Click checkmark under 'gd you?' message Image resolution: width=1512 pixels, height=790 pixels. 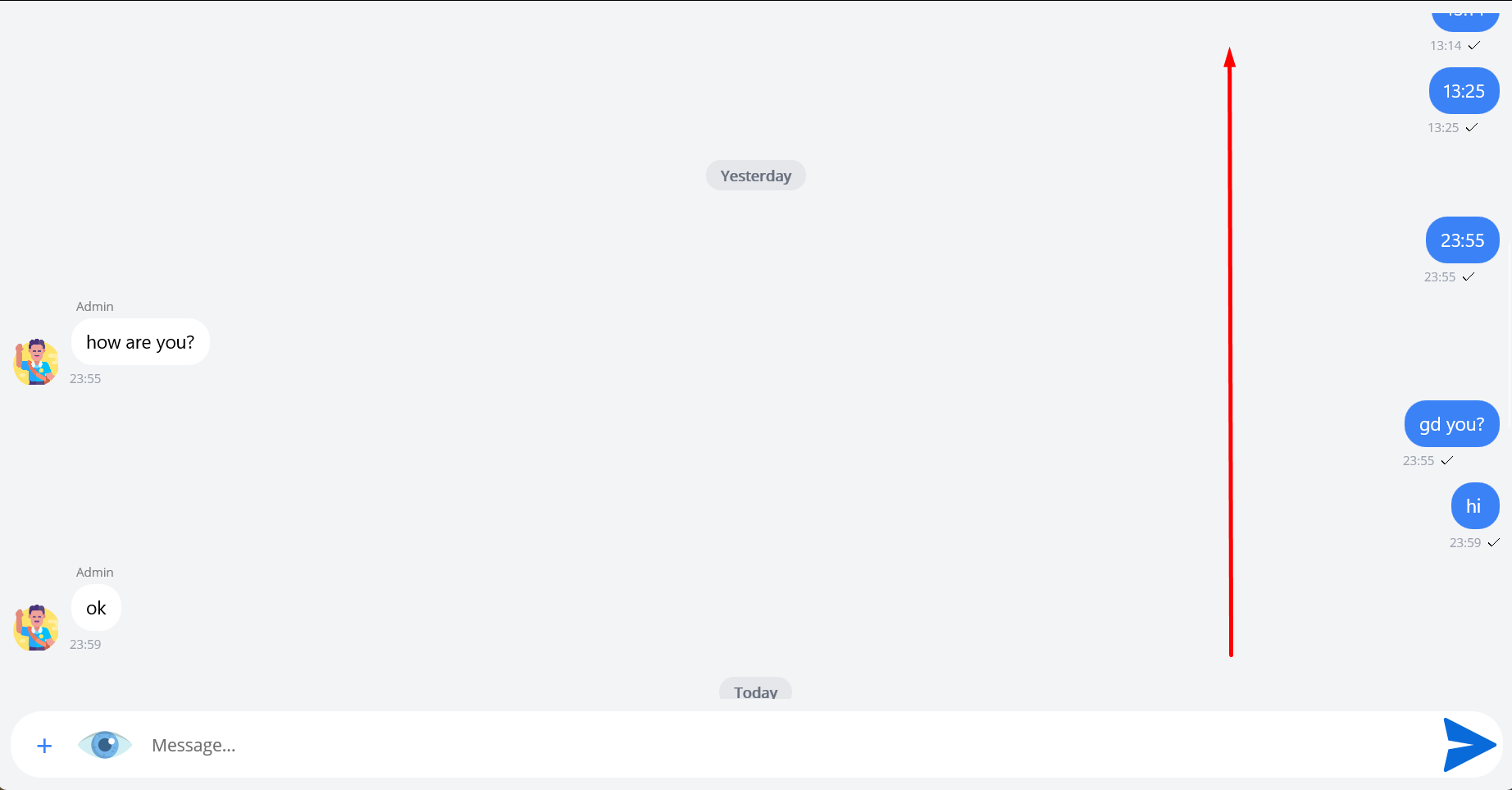[x=1446, y=460]
